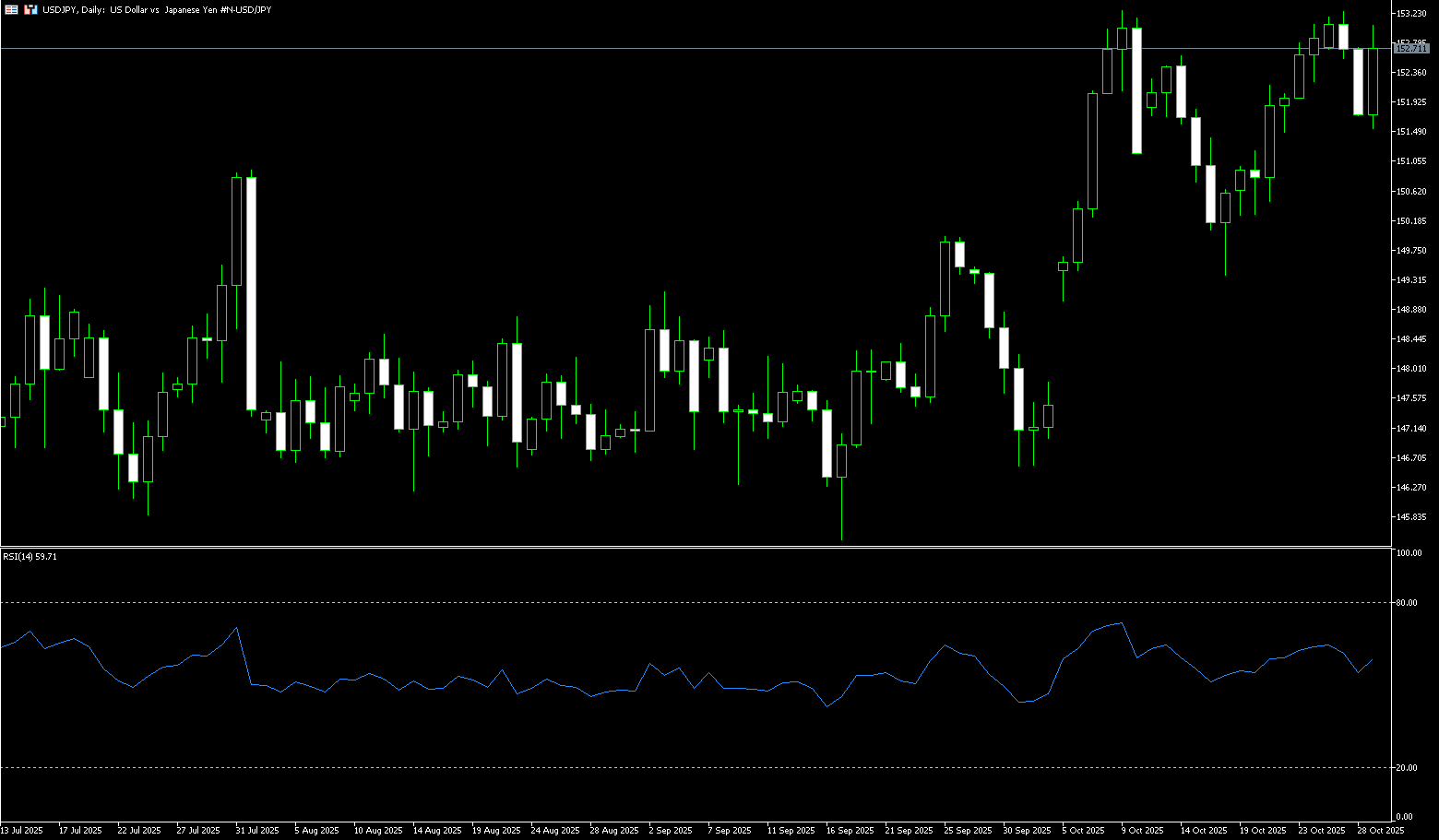1439x840 pixels.
Task: Click the 80.00 label on the RSI scale
Action: [1408, 603]
